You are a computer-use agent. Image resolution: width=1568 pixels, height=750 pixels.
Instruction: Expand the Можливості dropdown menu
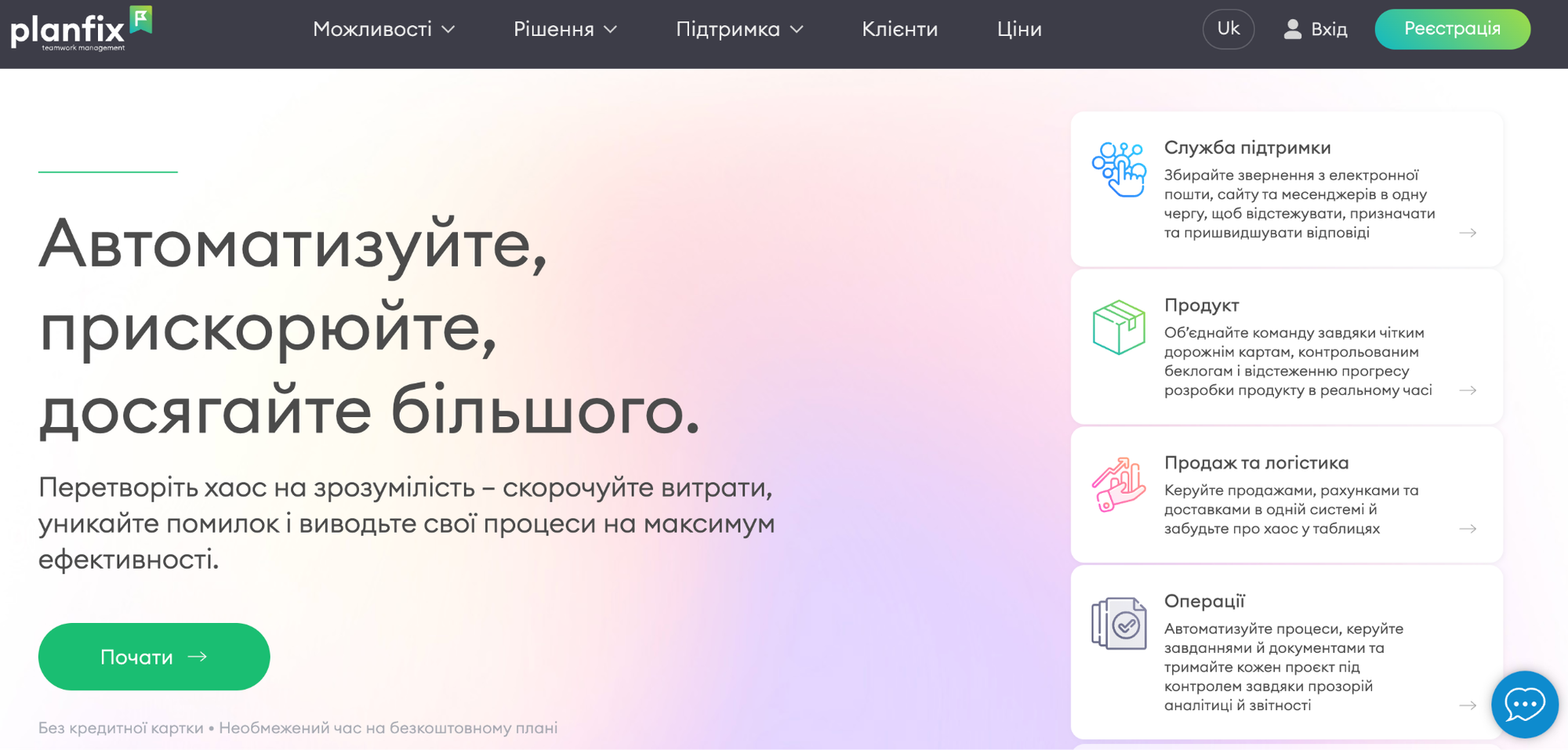tap(383, 29)
